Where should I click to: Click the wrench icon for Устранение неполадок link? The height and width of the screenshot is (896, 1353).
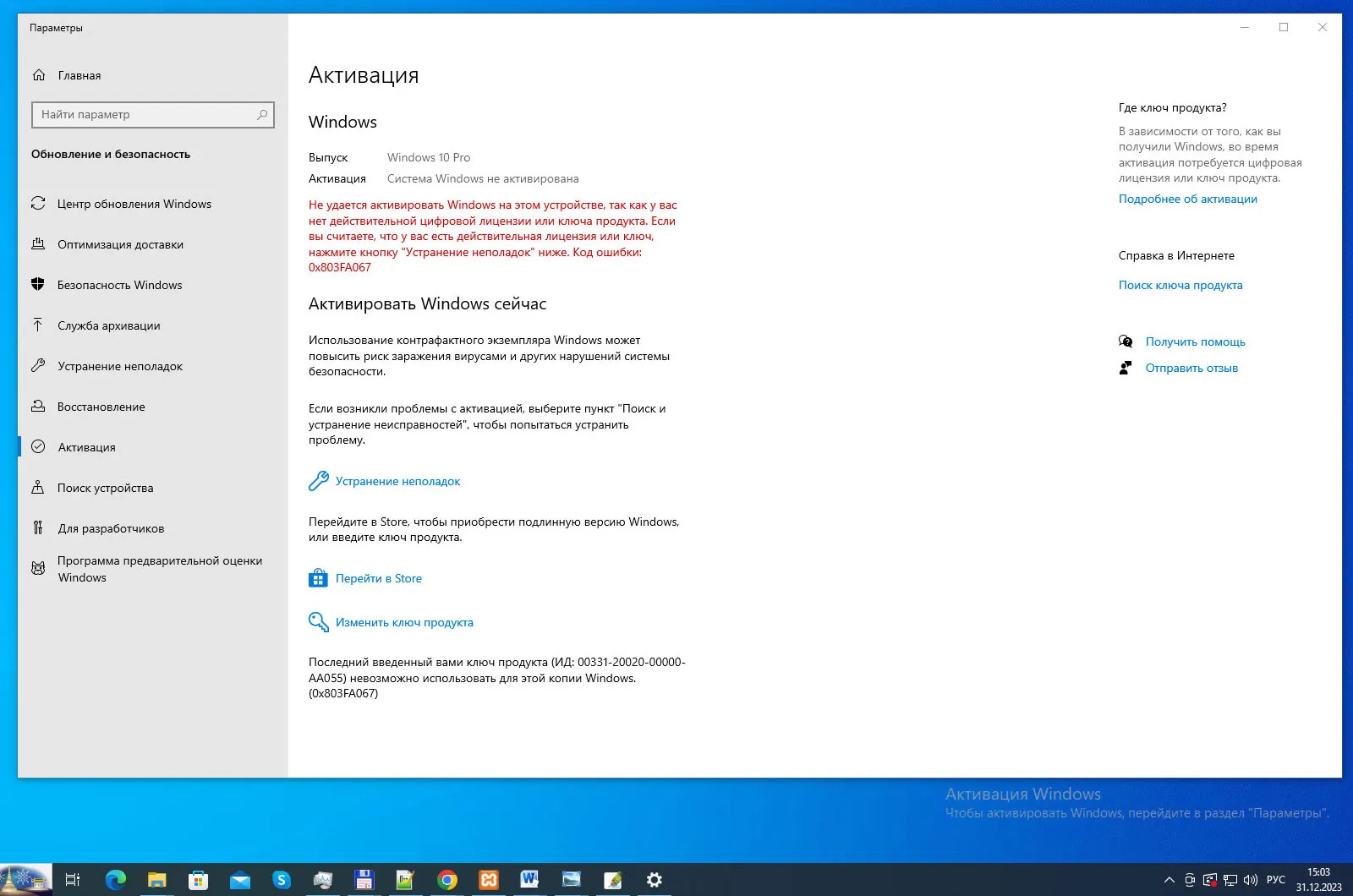tap(318, 481)
